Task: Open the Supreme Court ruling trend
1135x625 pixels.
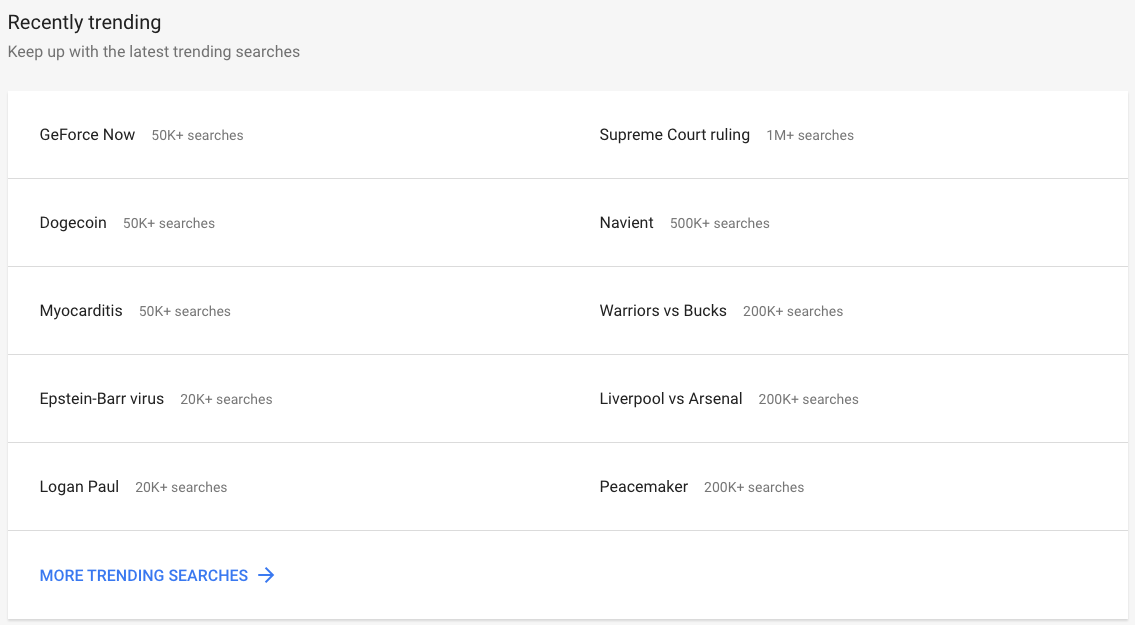Action: pyautogui.click(x=674, y=134)
